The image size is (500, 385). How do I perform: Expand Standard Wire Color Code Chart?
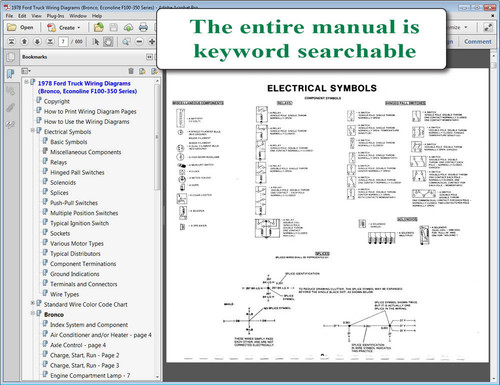coord(33,303)
